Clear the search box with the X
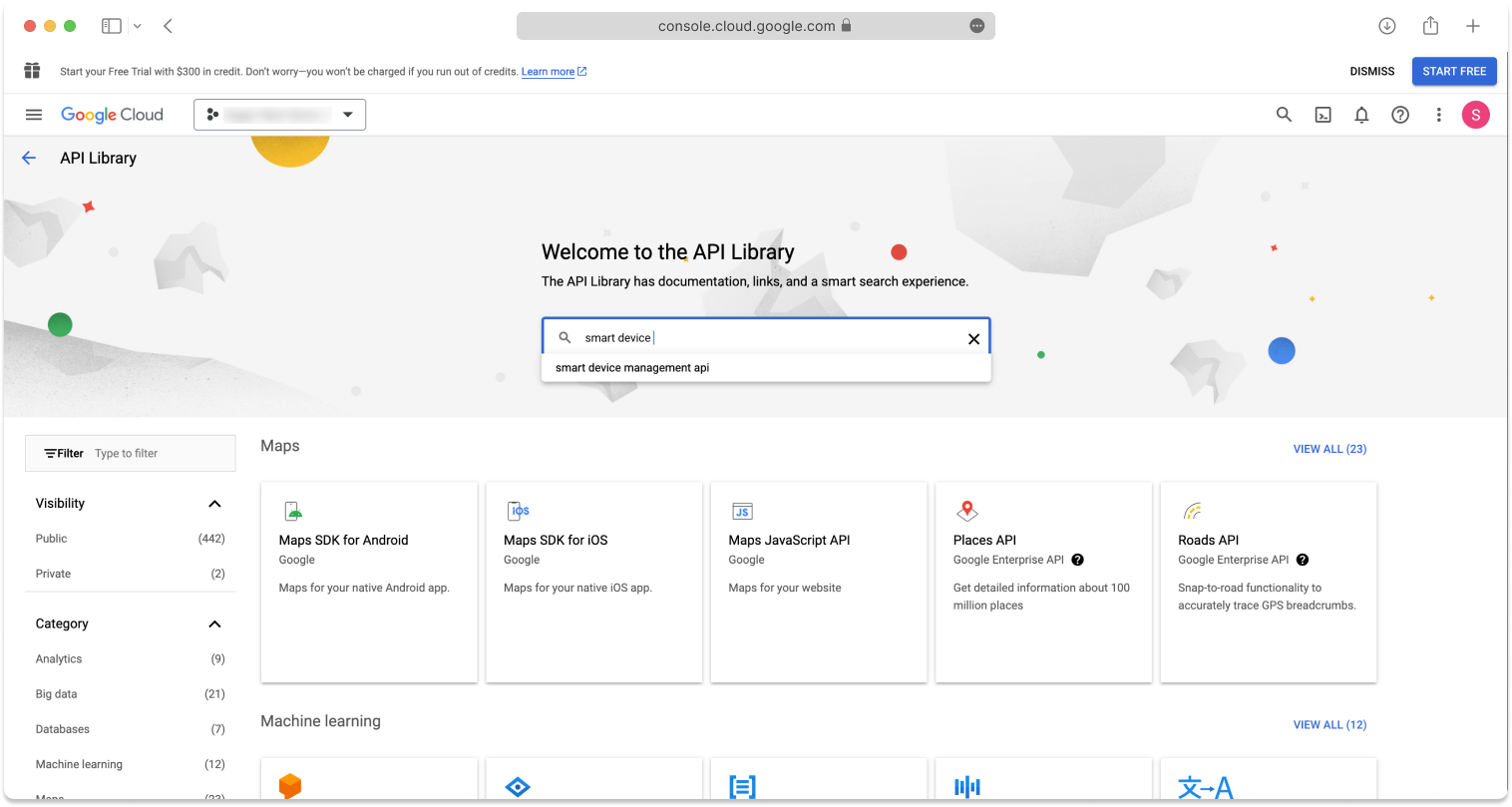Viewport: 1512px width, 807px height. pyautogui.click(x=973, y=338)
